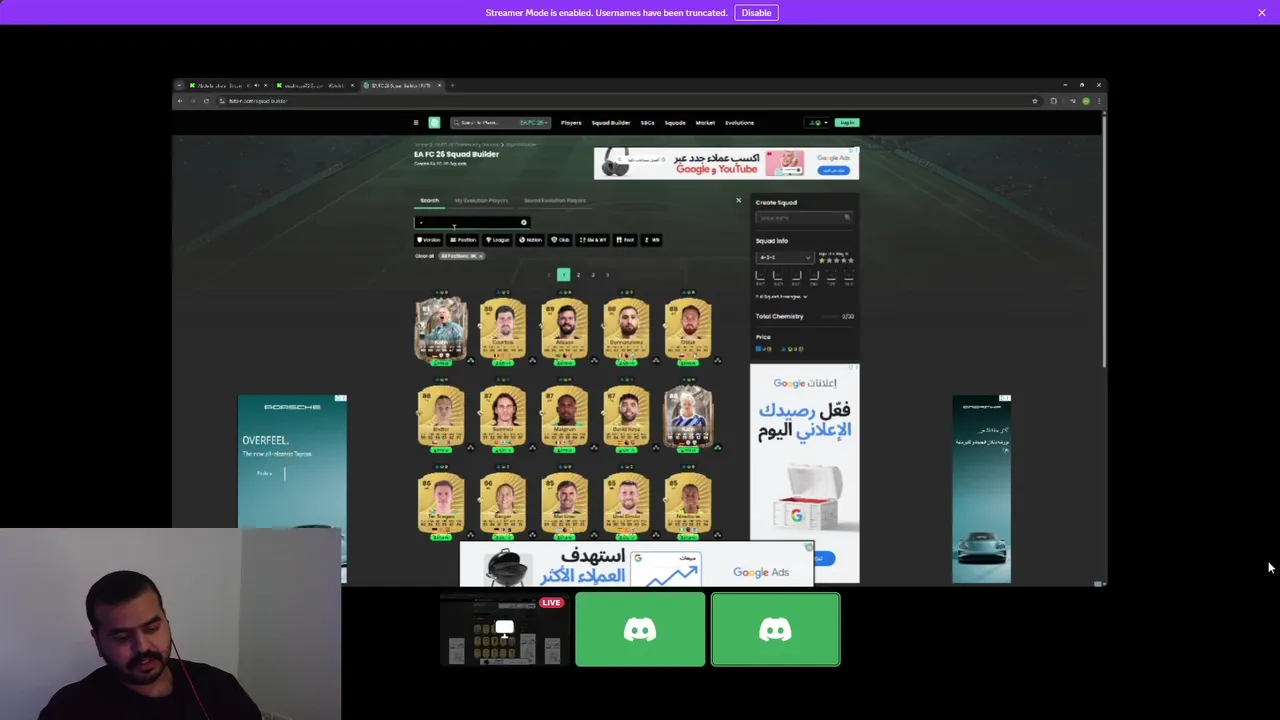This screenshot has width=1280, height=720.
Task: Toggle the first Price platform option
Action: click(763, 349)
